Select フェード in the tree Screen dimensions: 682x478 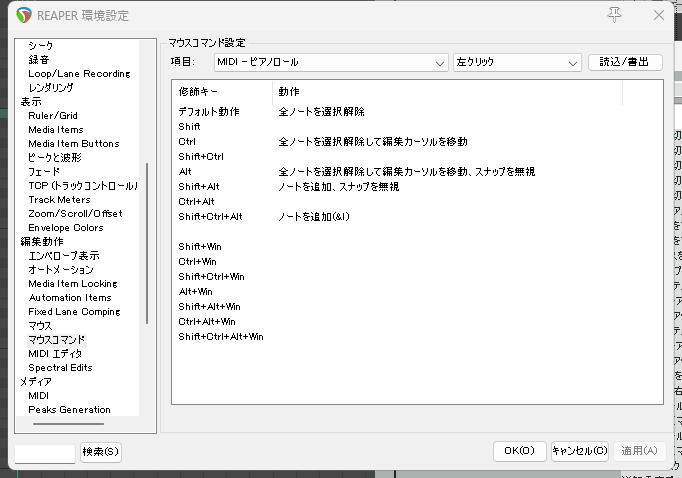[x=44, y=171]
